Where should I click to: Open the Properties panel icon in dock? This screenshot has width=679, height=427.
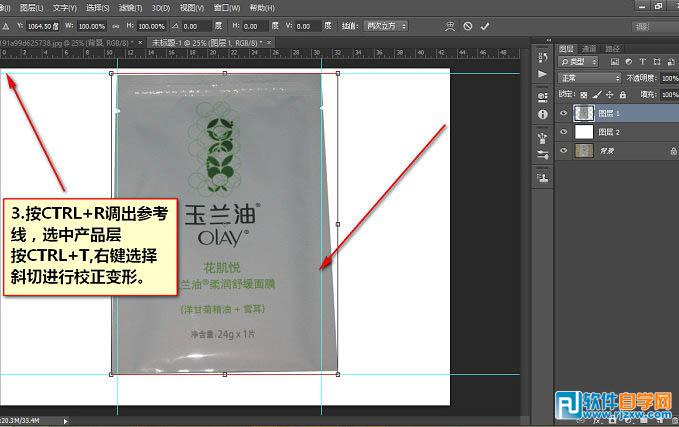tap(543, 97)
